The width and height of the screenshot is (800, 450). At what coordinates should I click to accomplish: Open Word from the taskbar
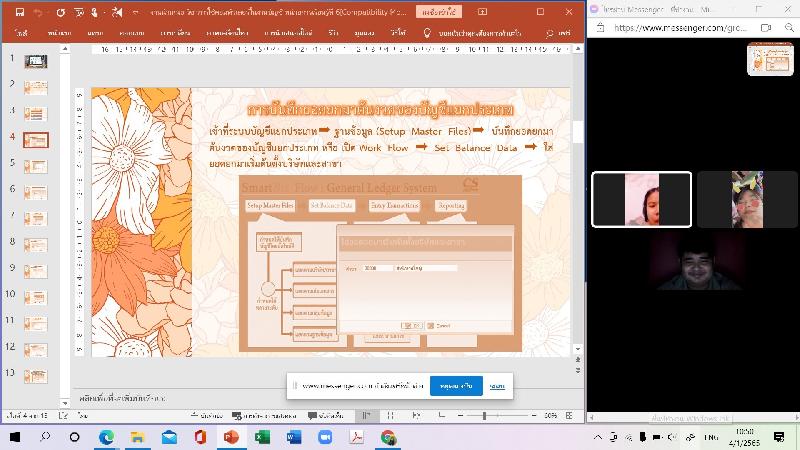[x=293, y=437]
